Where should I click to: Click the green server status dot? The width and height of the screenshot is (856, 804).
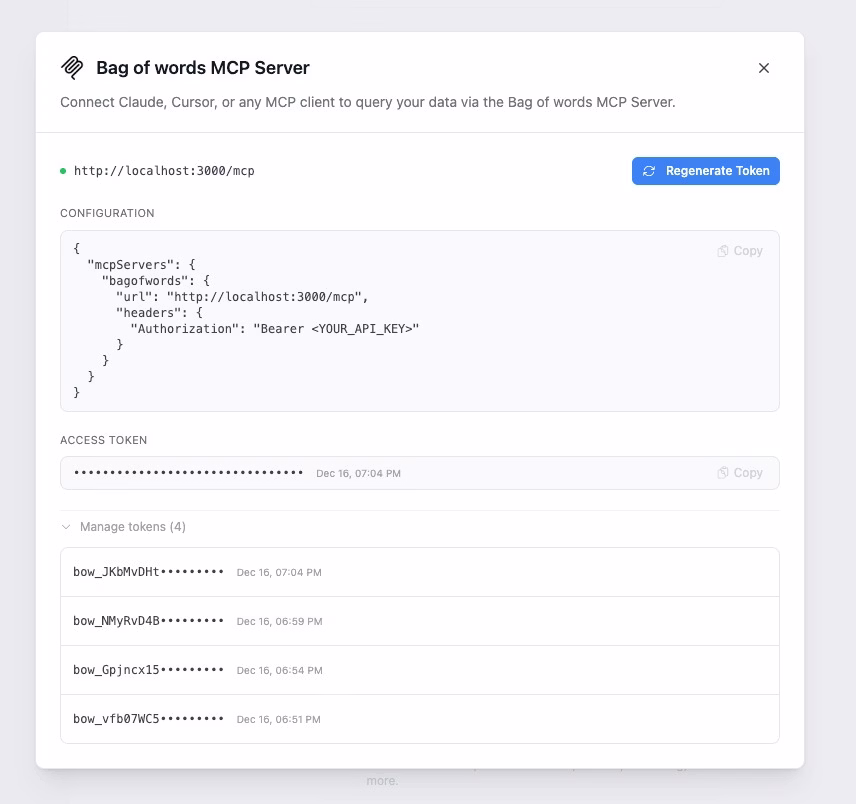point(63,171)
